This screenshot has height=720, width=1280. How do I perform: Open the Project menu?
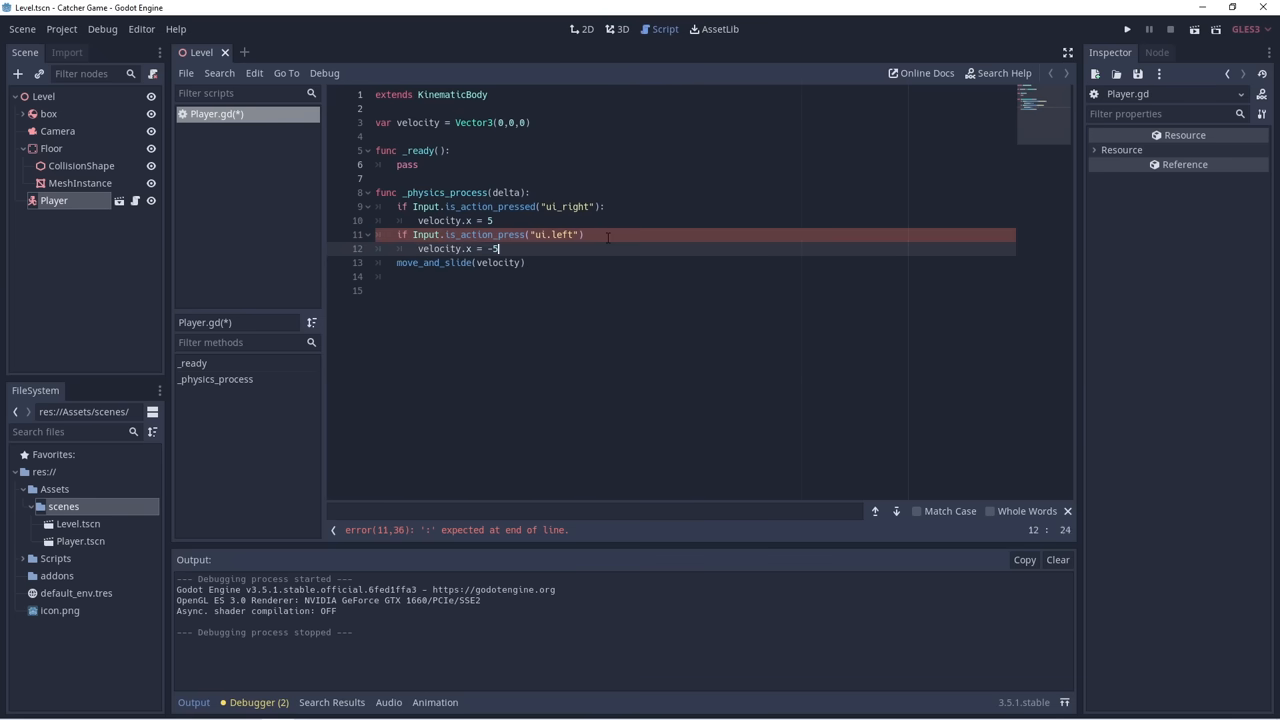pos(61,28)
